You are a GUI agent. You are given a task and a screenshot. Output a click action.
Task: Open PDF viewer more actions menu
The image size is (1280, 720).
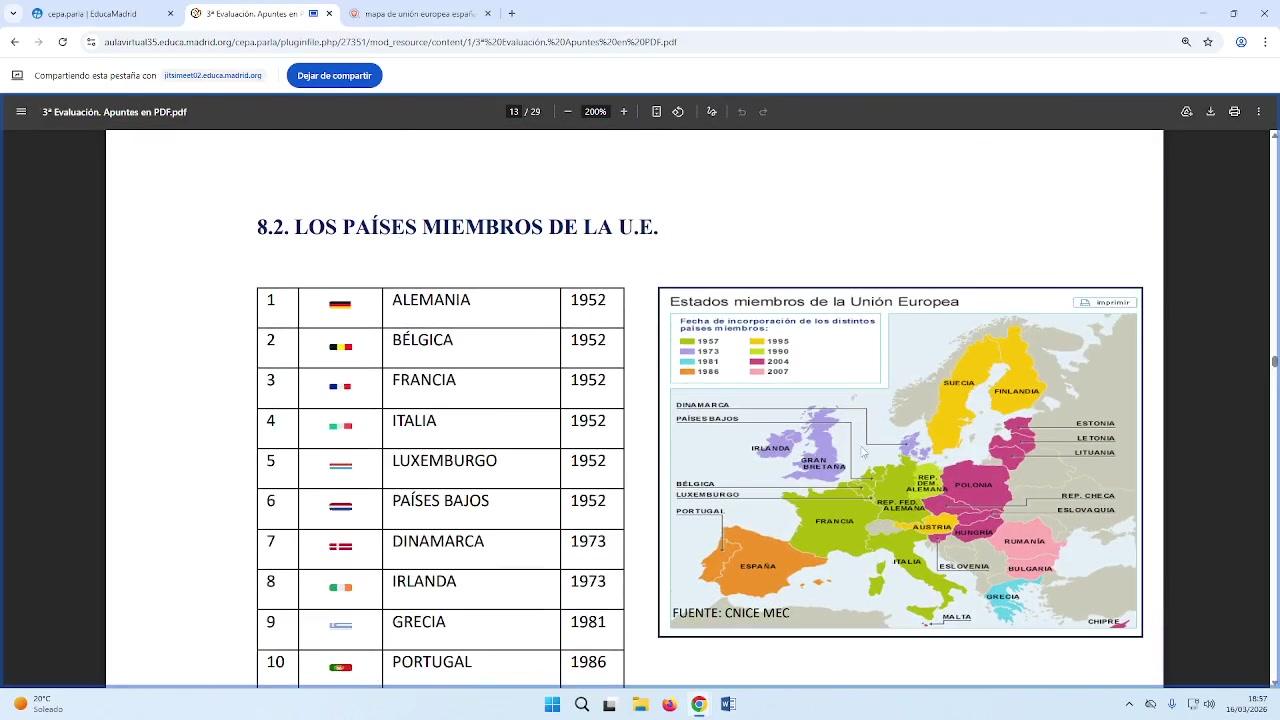click(x=1259, y=112)
